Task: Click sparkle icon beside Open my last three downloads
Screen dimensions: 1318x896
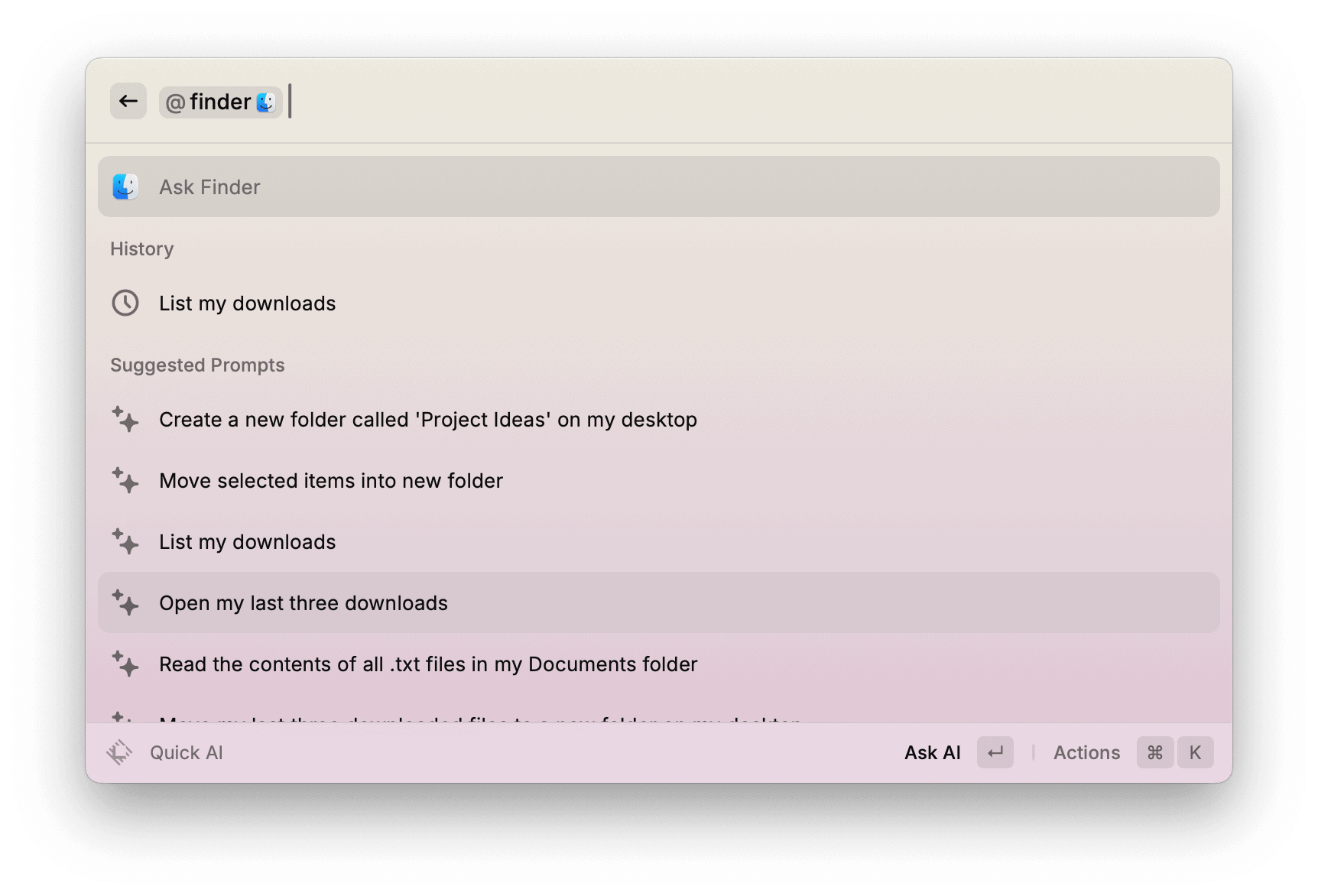Action: [x=125, y=602]
